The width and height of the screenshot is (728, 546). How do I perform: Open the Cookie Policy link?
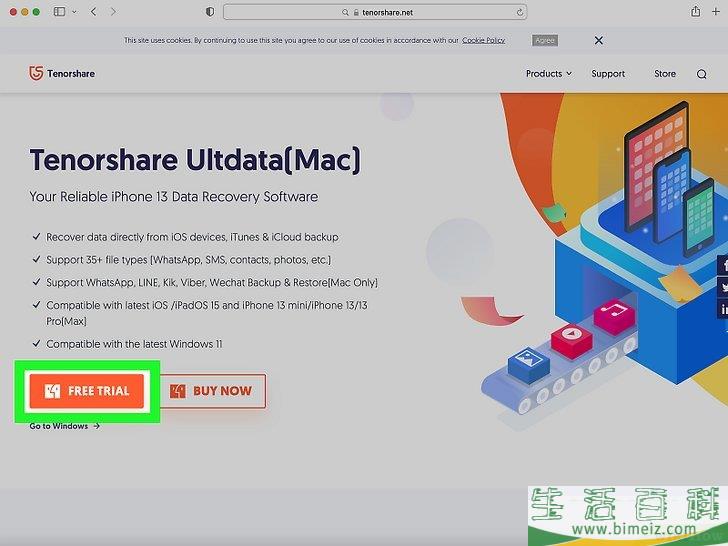[x=483, y=40]
